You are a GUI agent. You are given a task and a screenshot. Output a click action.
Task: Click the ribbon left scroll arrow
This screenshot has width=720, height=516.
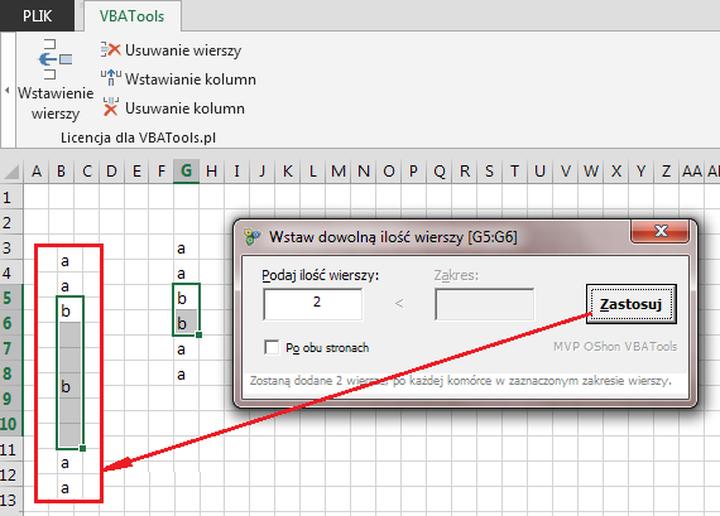point(6,91)
